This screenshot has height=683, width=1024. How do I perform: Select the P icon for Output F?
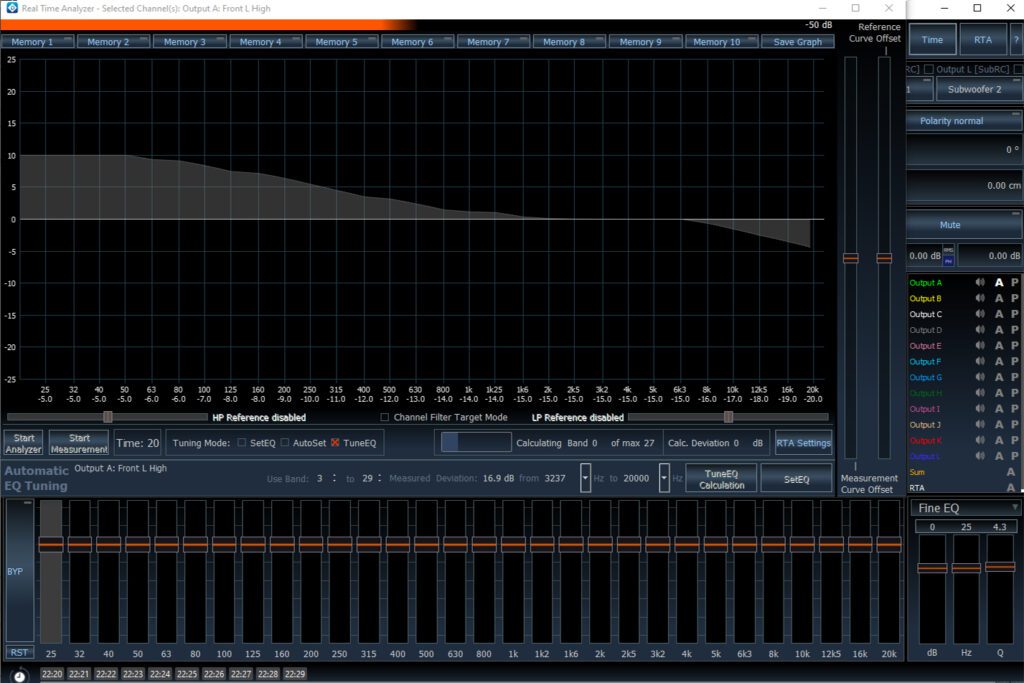(1013, 361)
